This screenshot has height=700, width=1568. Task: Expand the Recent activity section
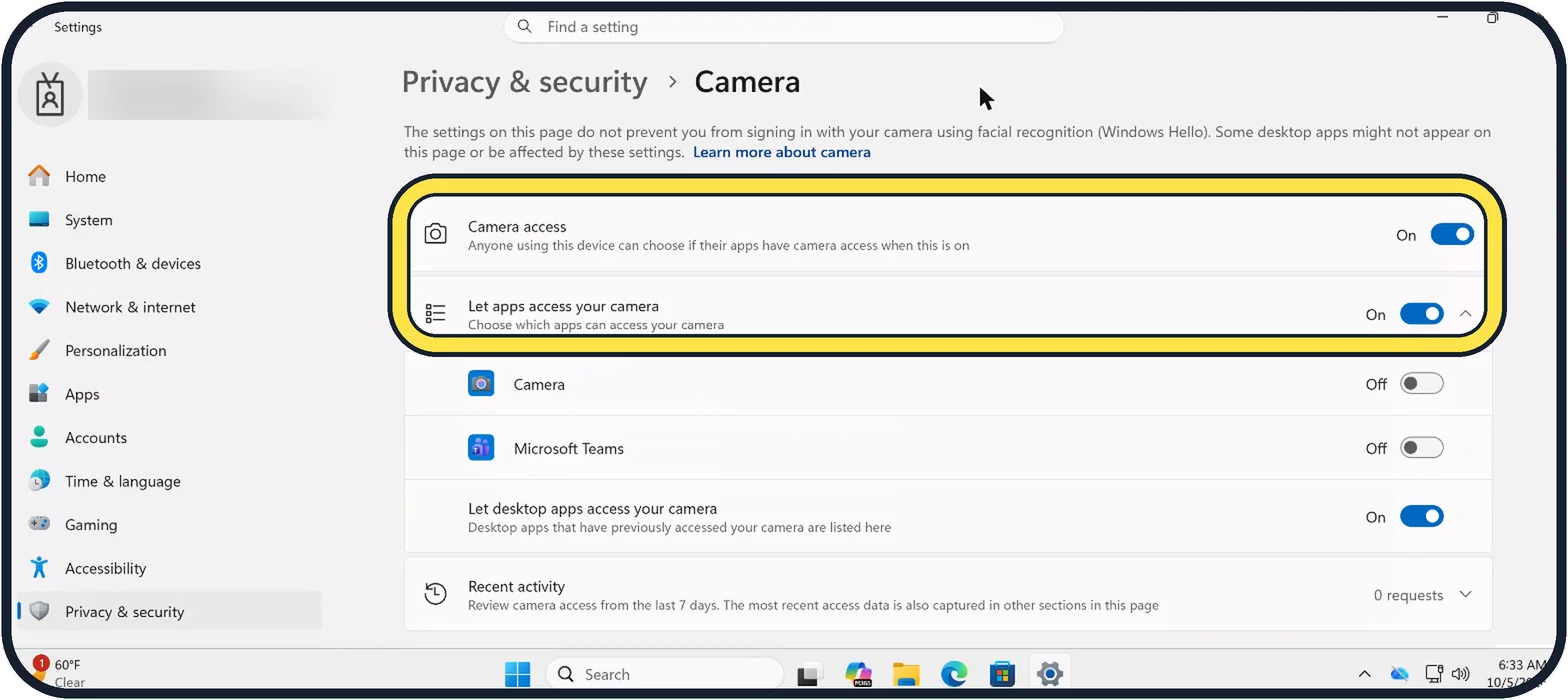(1466, 594)
